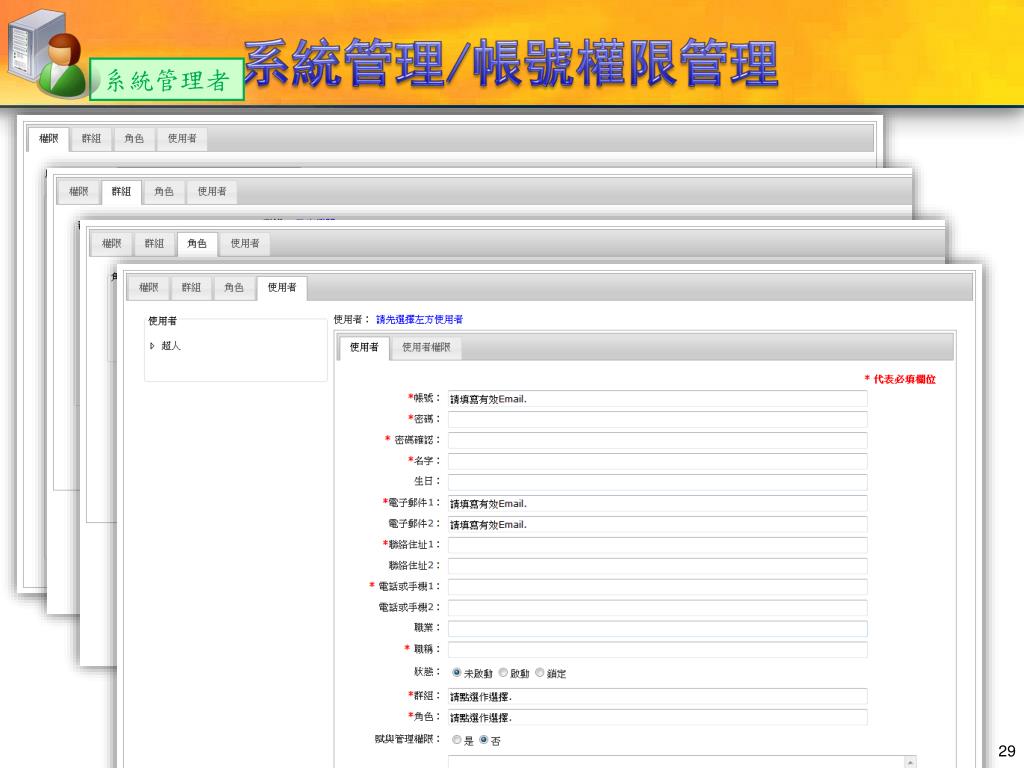Screen dimensions: 1024x768
Task: Click the 生日 input field
Action: click(x=658, y=482)
